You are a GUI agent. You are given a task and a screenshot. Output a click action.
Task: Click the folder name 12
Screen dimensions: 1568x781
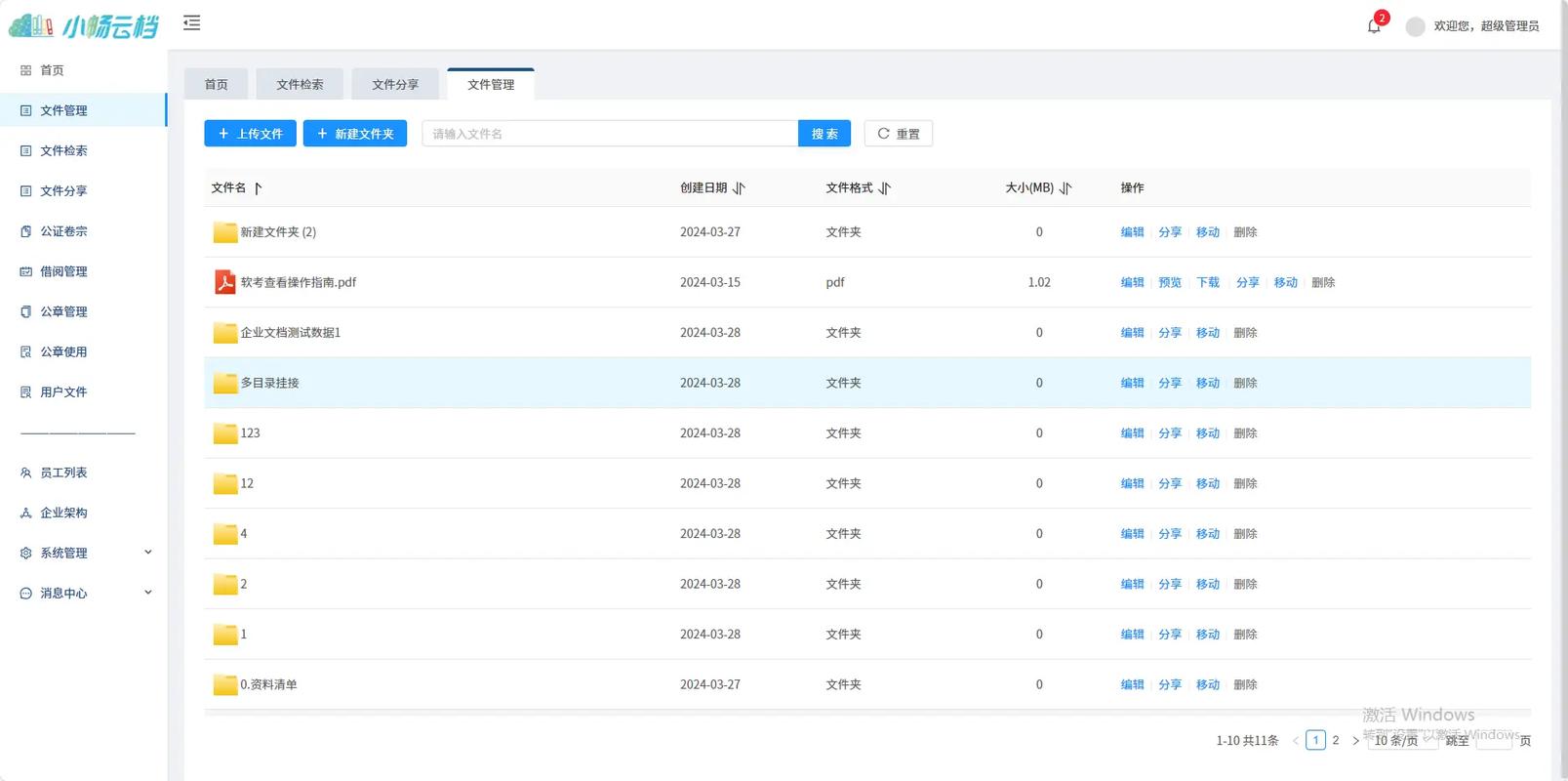[247, 483]
